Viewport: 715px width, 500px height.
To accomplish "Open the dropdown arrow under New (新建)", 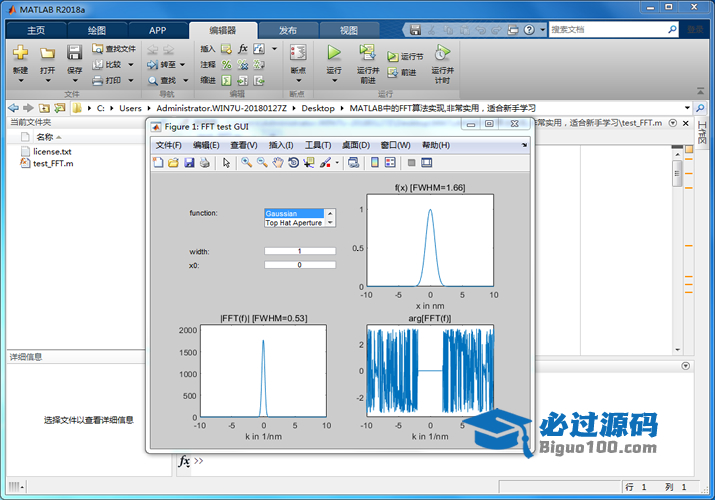I will 21,81.
